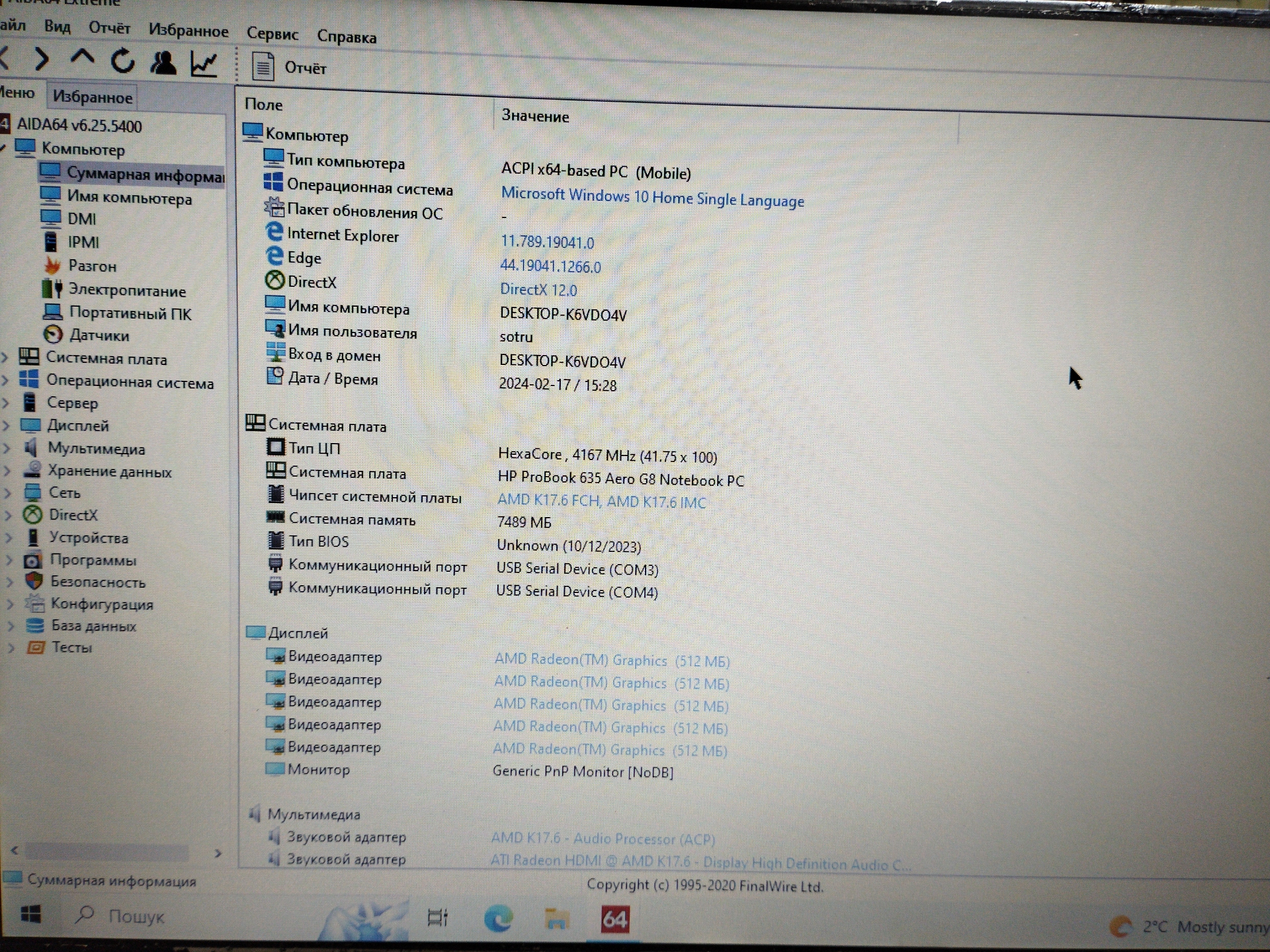Open the user manage toolbar icon

coord(163,63)
